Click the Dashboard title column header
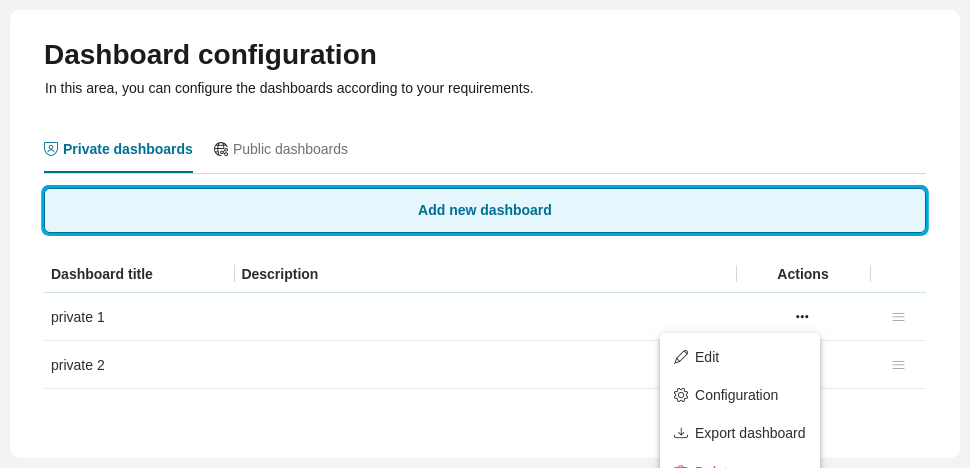Viewport: 970px width, 468px height. [102, 274]
